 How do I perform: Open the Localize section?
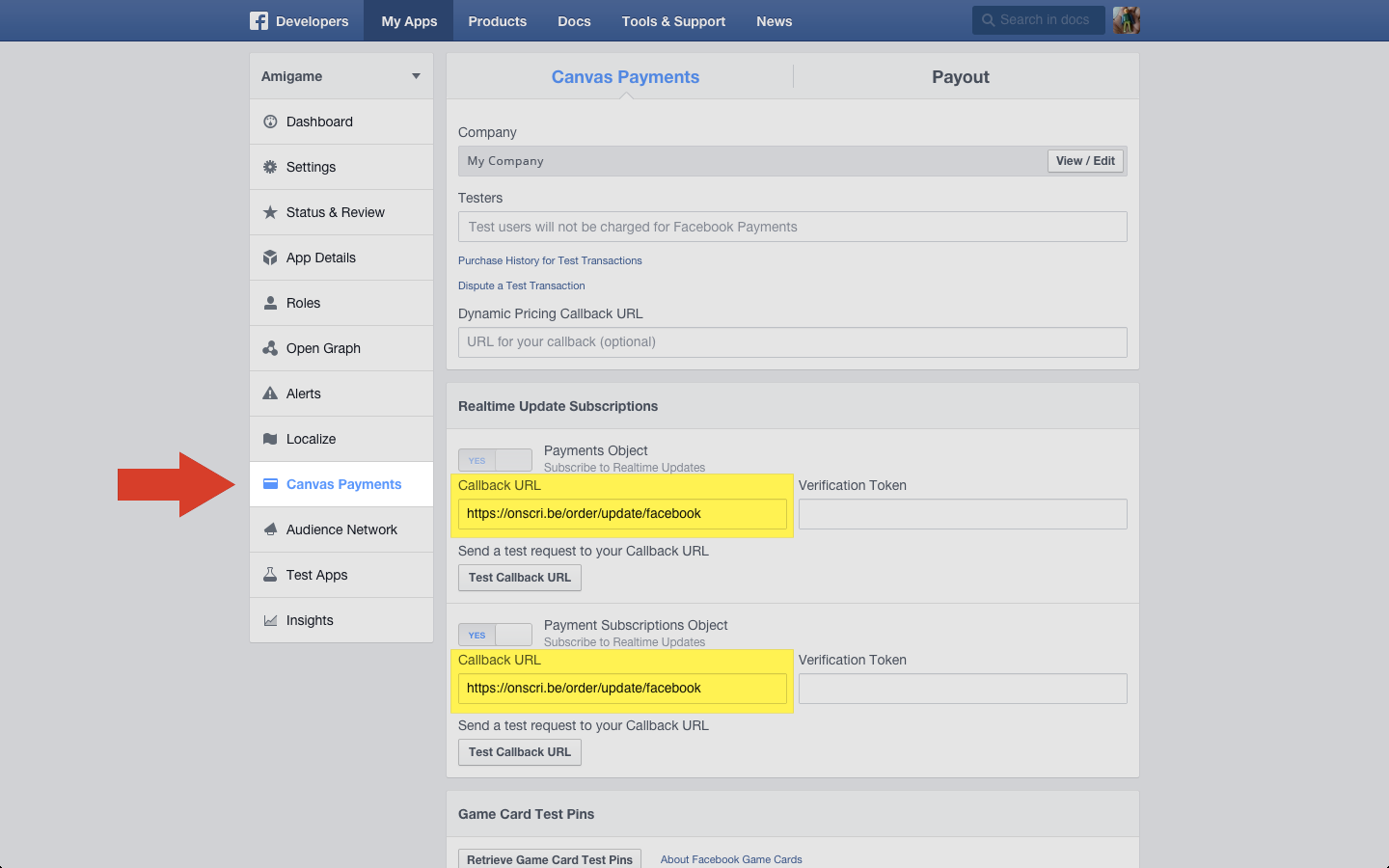pyautogui.click(x=341, y=439)
